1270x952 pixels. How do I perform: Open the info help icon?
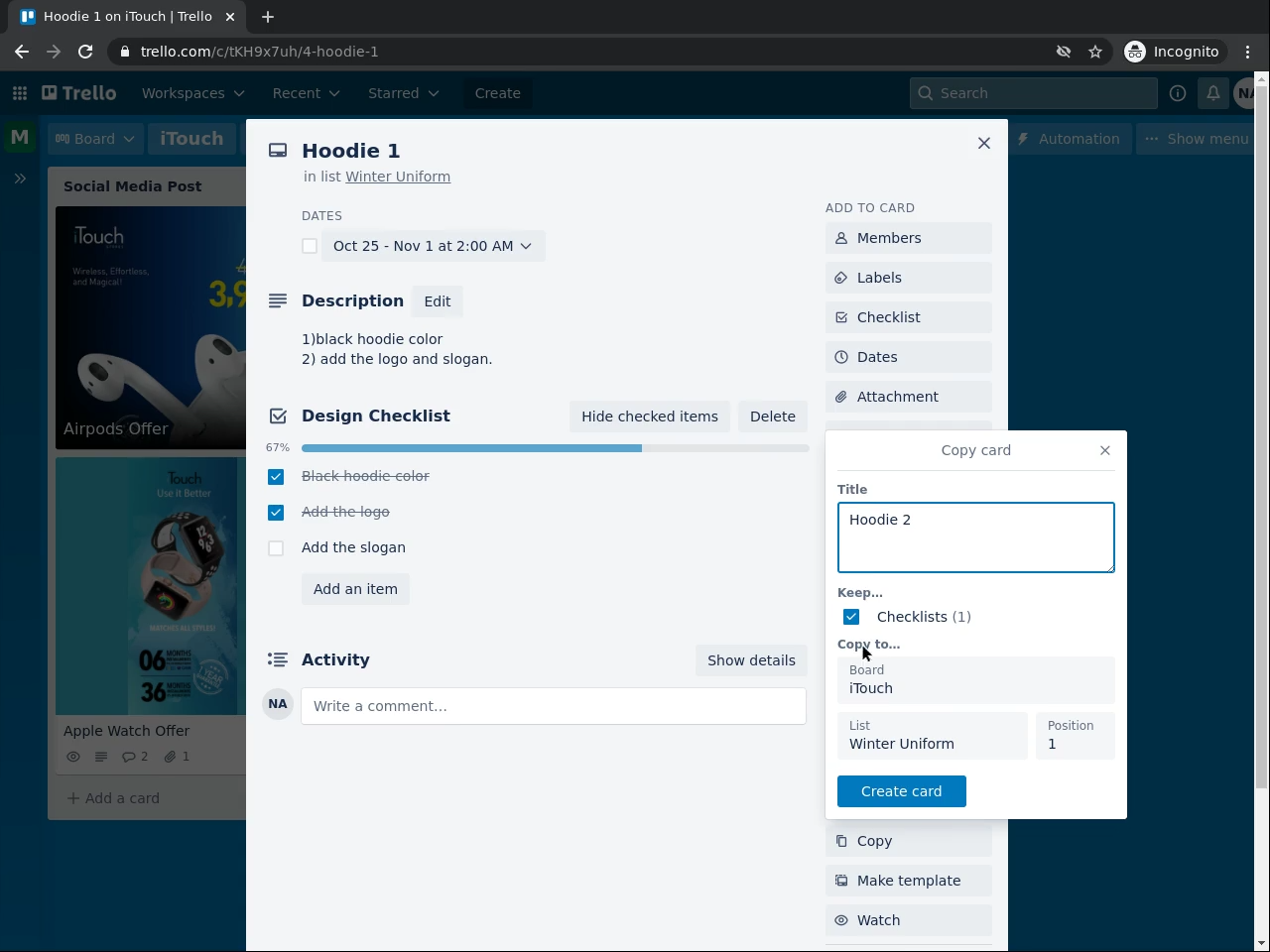click(1178, 93)
